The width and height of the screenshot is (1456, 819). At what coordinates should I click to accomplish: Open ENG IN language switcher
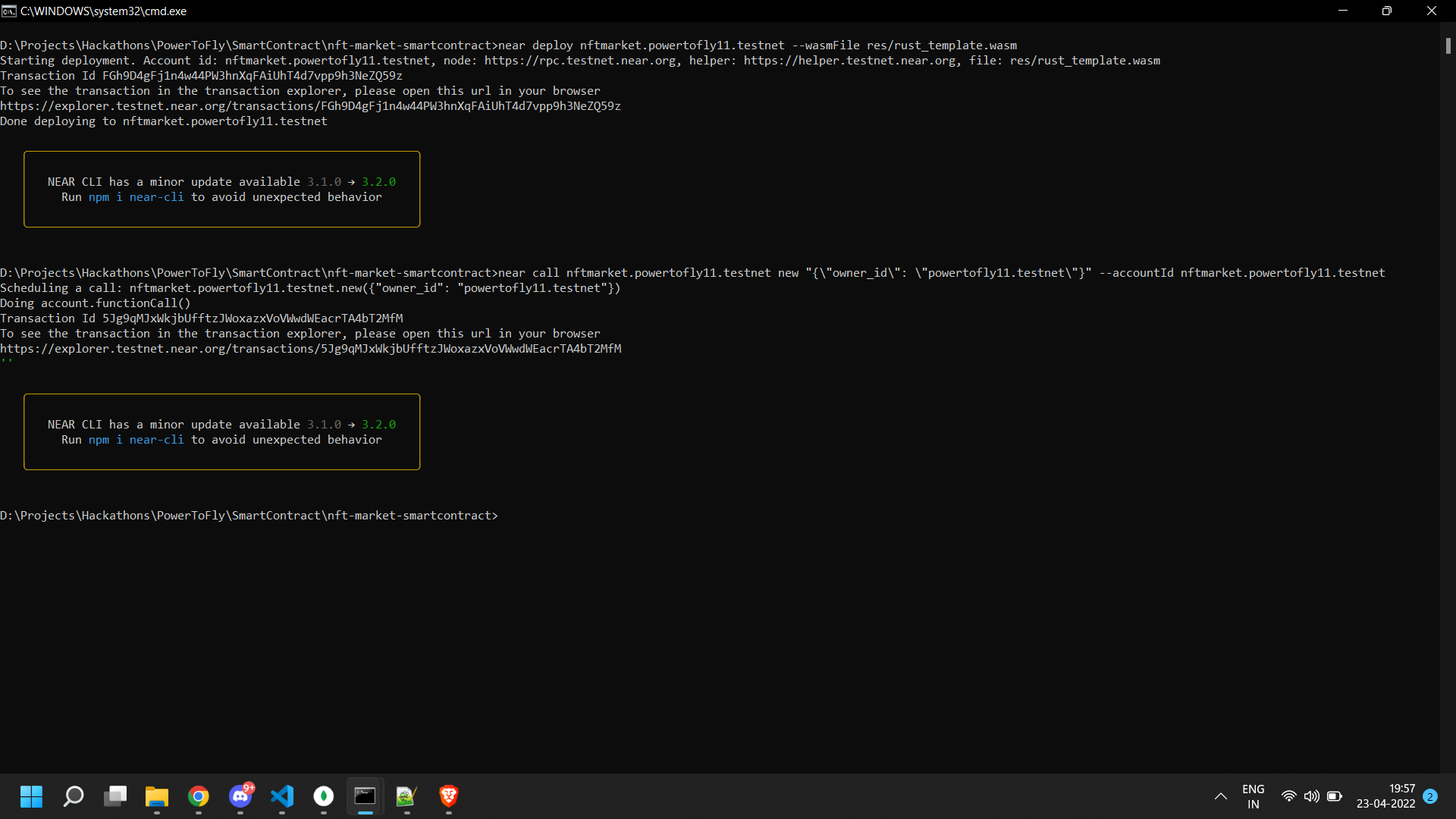coord(1253,796)
